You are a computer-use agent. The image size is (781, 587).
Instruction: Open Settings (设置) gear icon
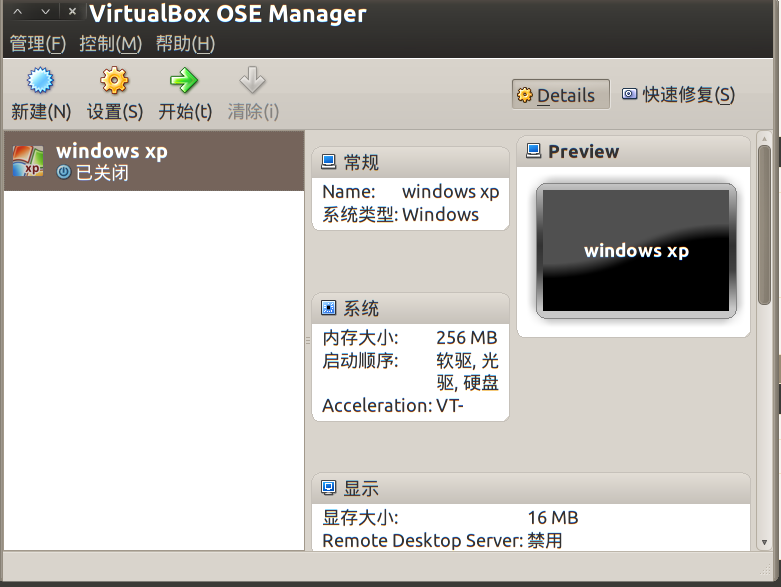tap(115, 80)
